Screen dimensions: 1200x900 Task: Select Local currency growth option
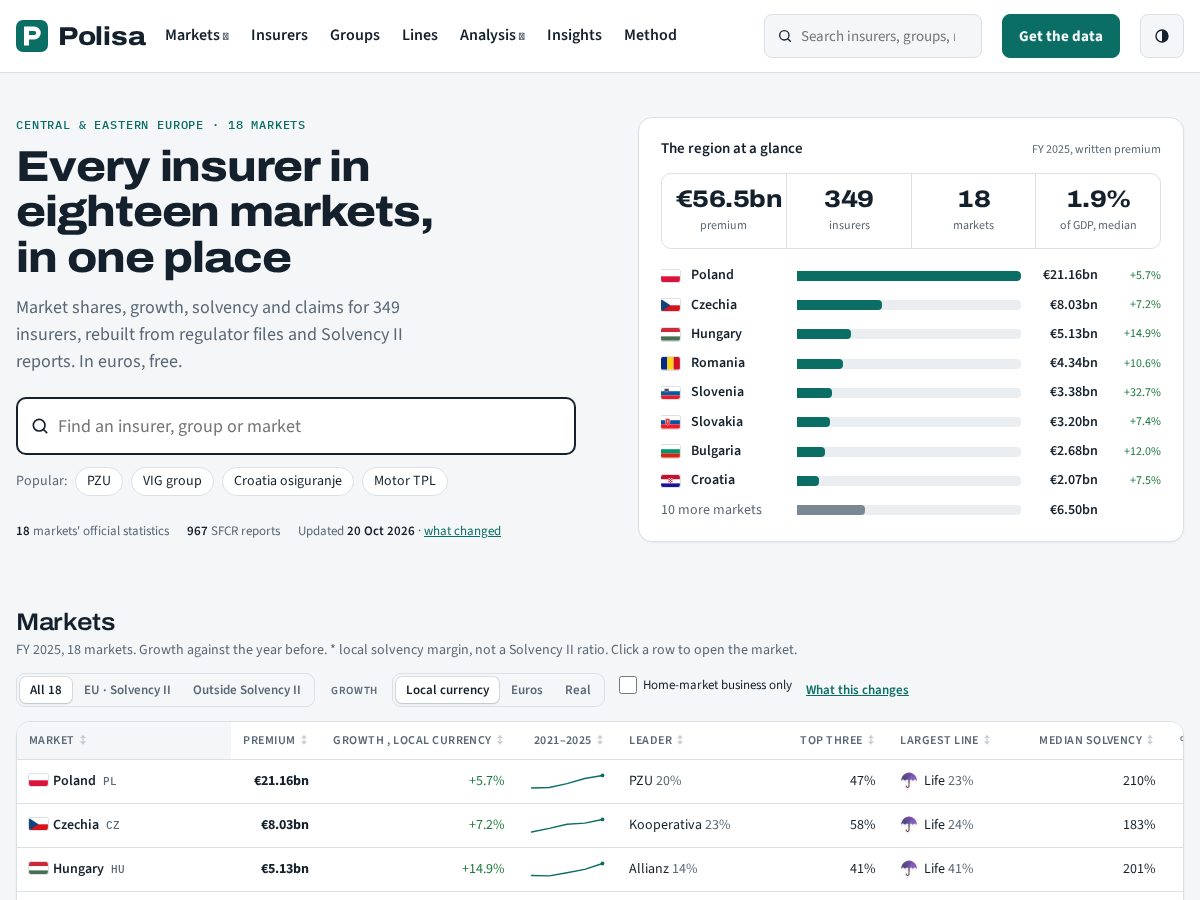pos(447,690)
